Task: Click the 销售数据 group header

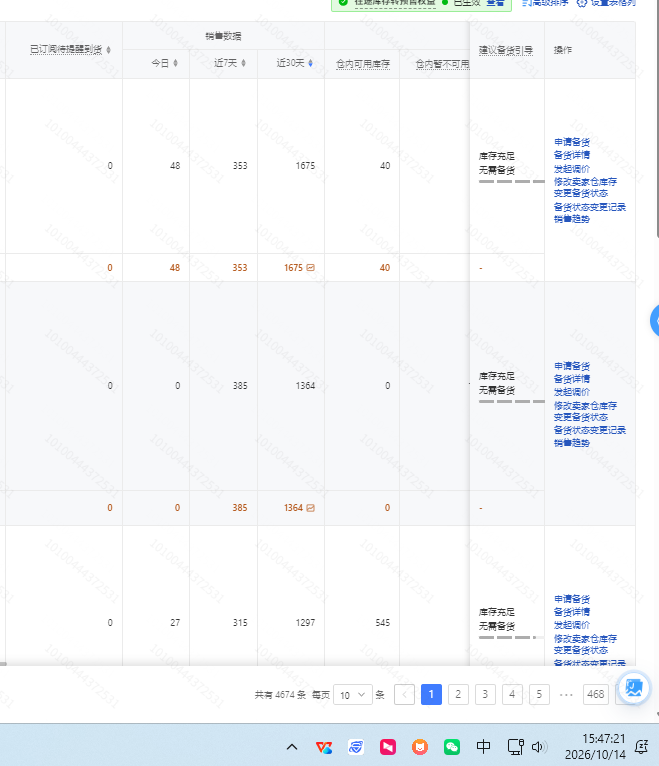Action: pos(223,36)
